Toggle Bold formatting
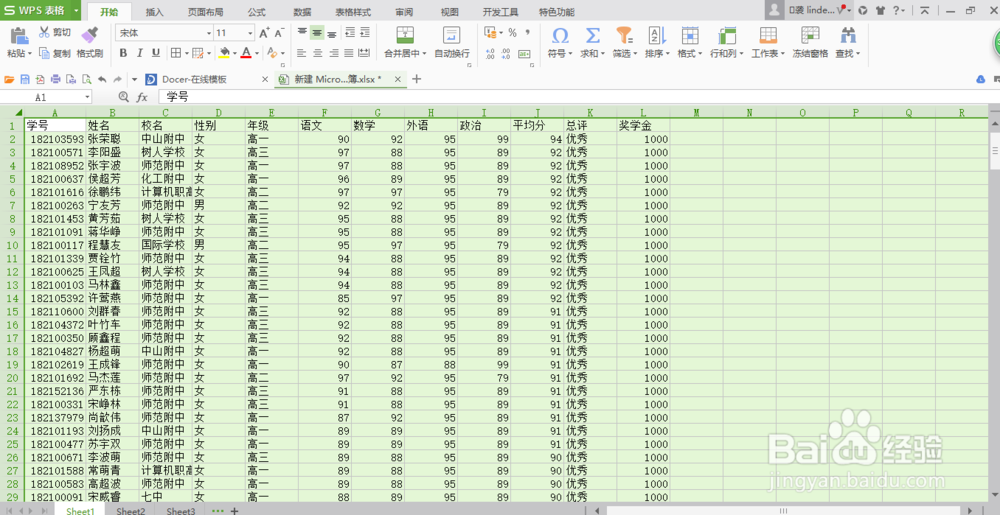Viewport: 1000px width, 515px height. click(123, 53)
